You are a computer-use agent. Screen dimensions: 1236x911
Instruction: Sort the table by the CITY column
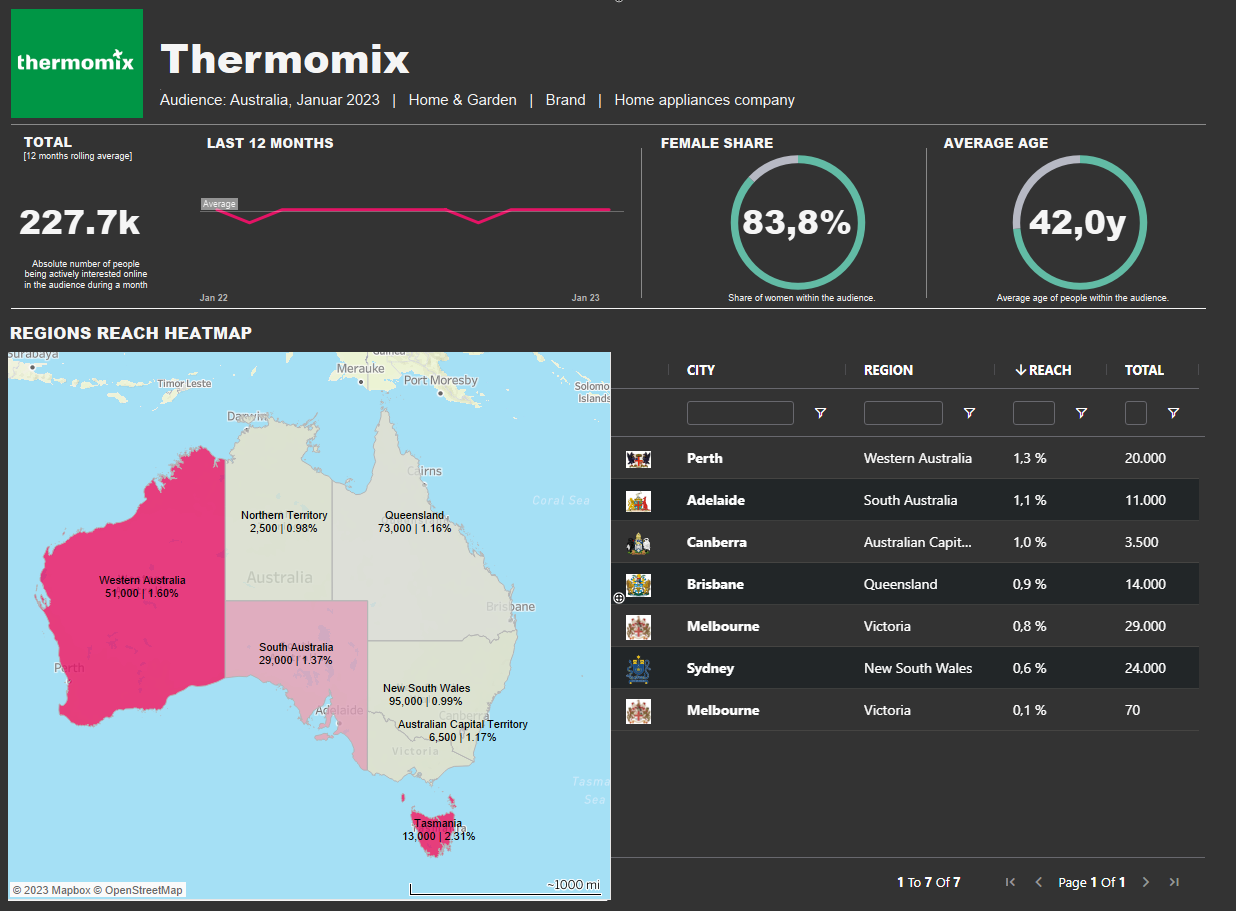pyautogui.click(x=701, y=370)
